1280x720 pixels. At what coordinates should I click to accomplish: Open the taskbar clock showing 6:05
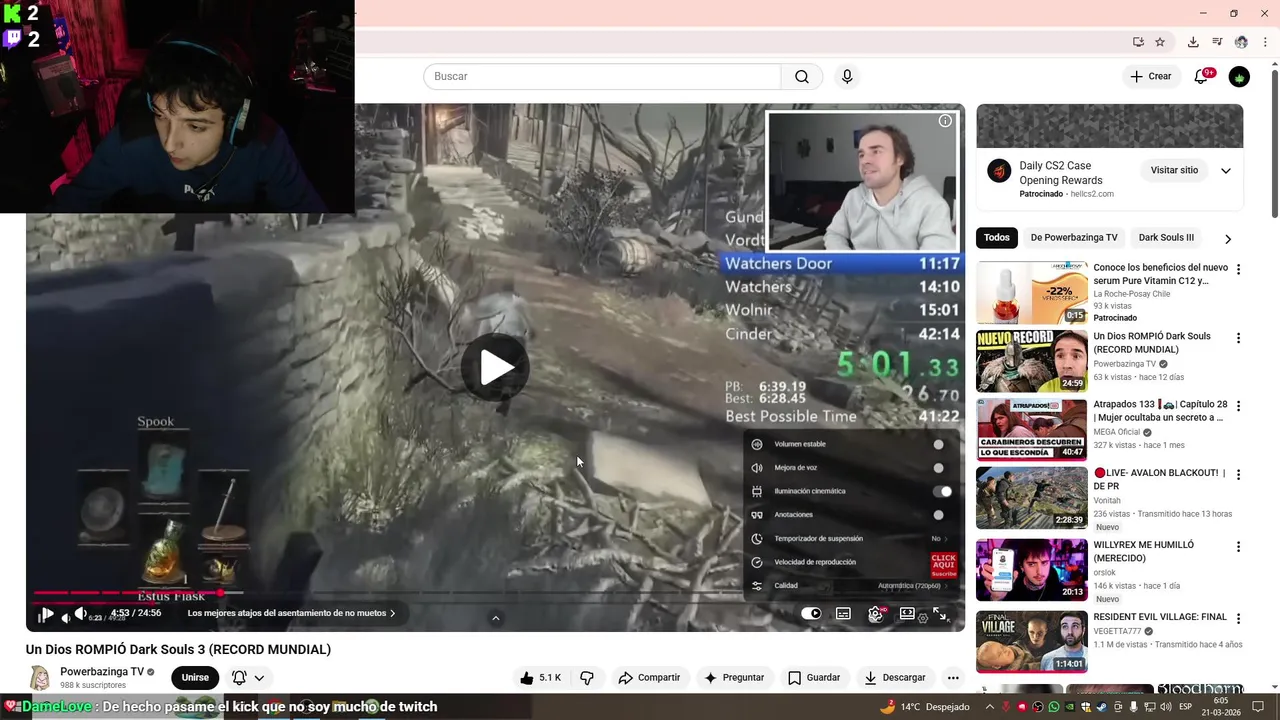[x=1220, y=707]
